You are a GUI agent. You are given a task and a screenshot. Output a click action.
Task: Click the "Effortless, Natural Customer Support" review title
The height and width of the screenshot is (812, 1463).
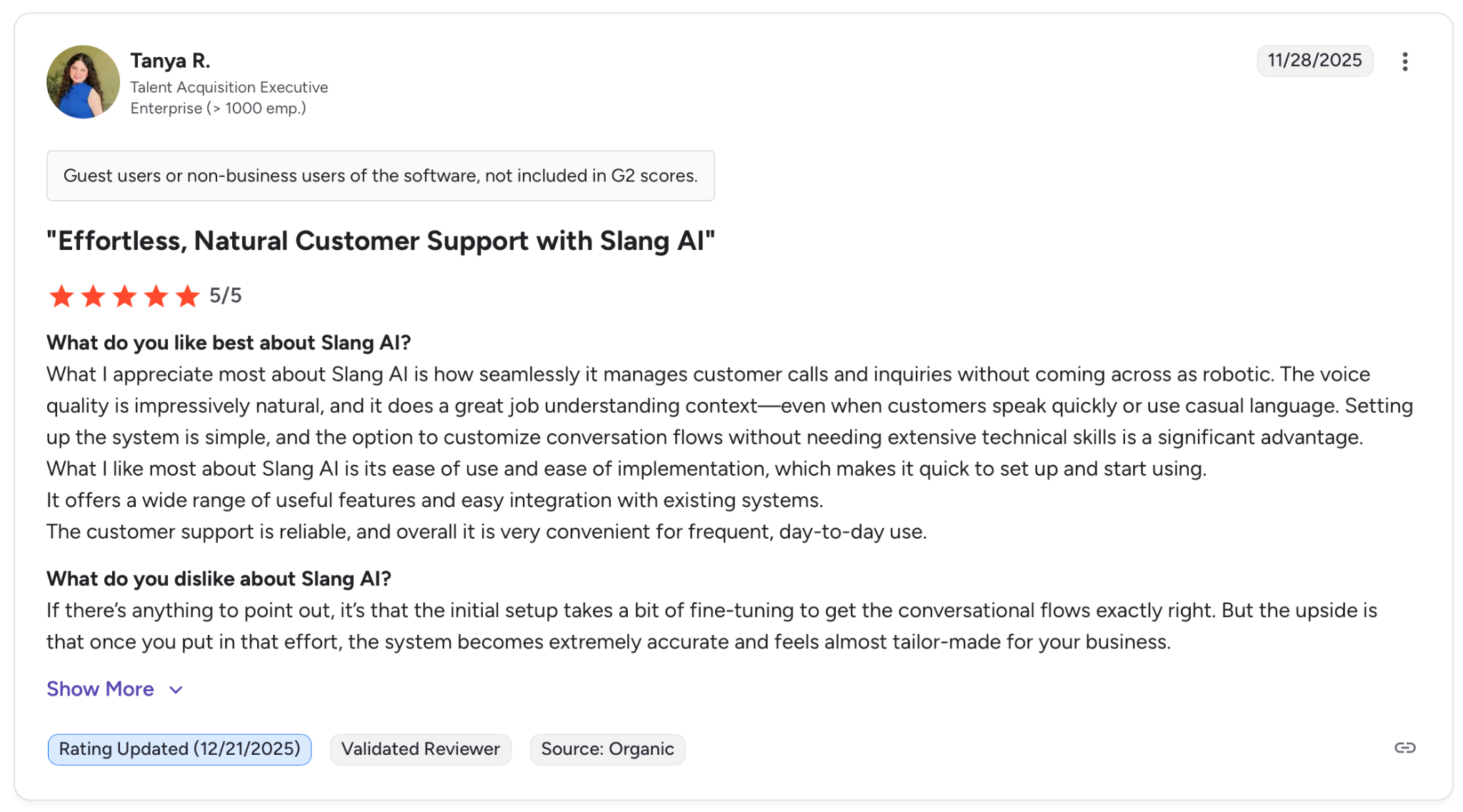pos(381,241)
